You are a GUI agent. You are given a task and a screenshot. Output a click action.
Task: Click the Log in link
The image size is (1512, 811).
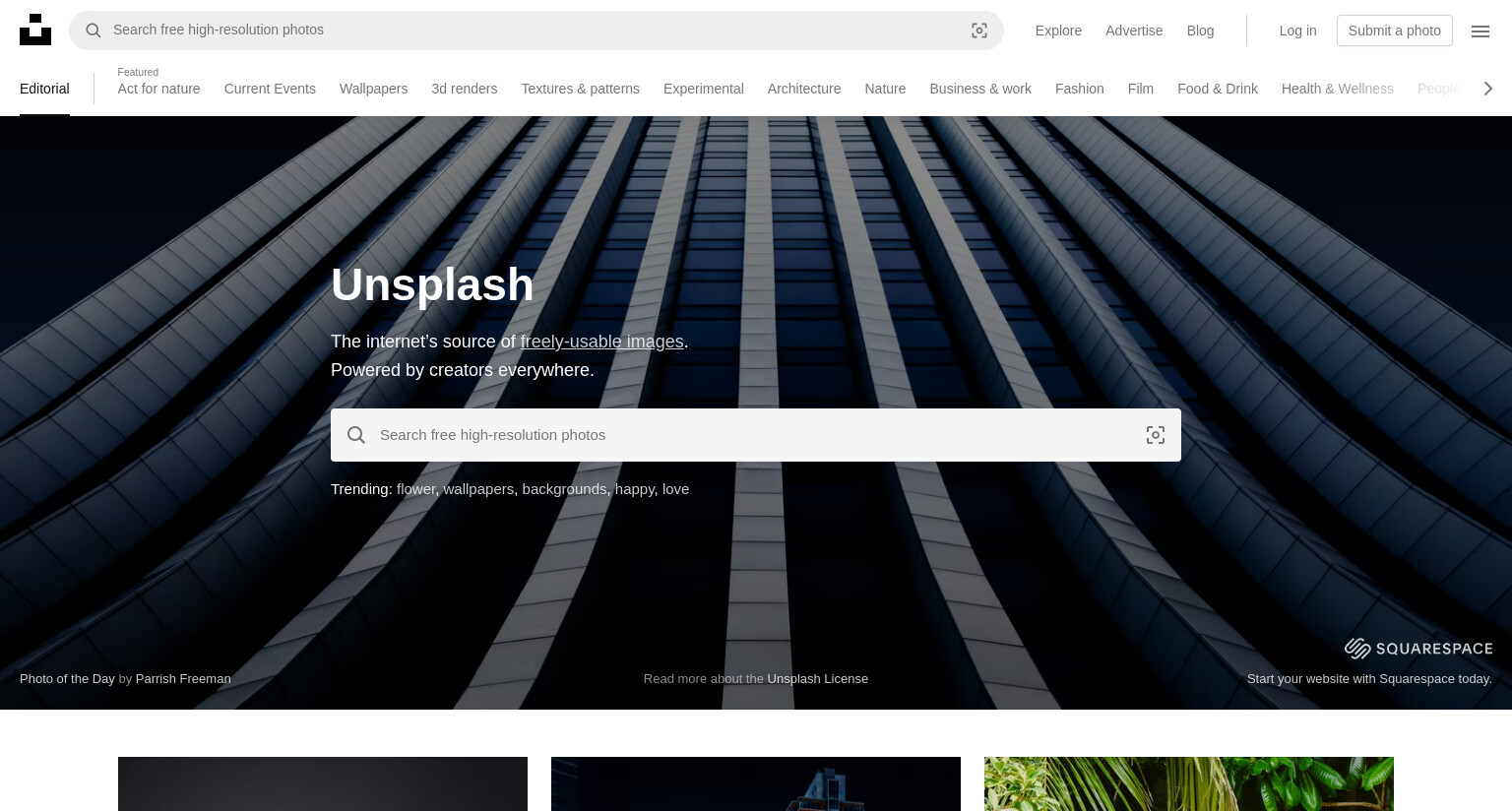(1297, 31)
